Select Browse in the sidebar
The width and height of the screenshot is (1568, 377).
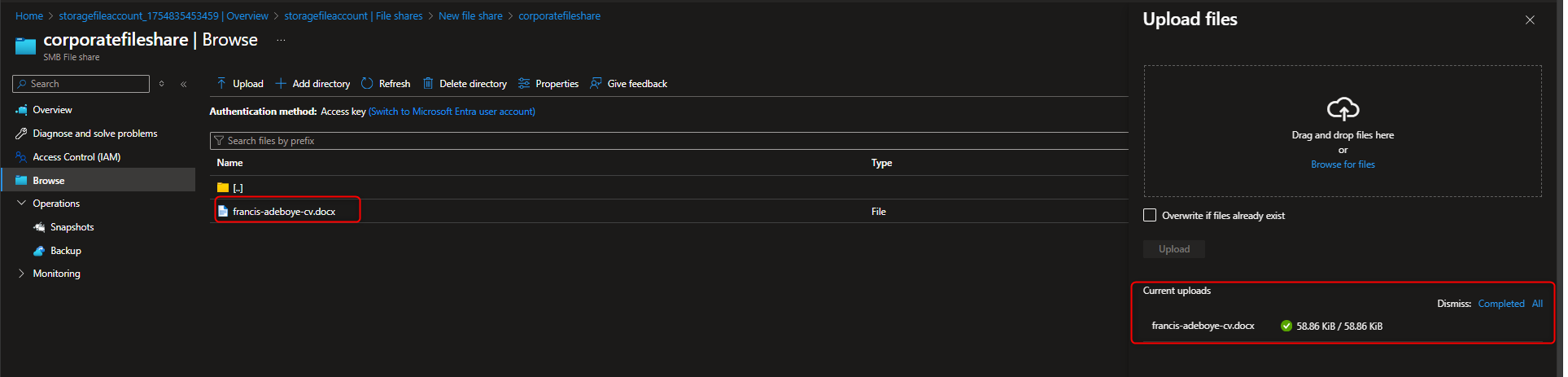pyautogui.click(x=98, y=180)
